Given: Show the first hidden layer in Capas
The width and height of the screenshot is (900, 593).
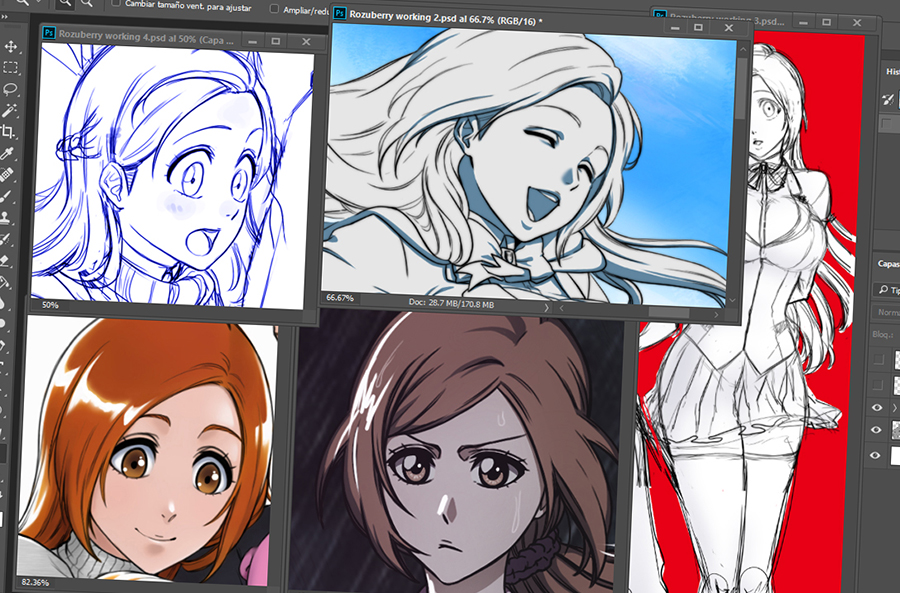Looking at the screenshot, I should click(x=878, y=360).
